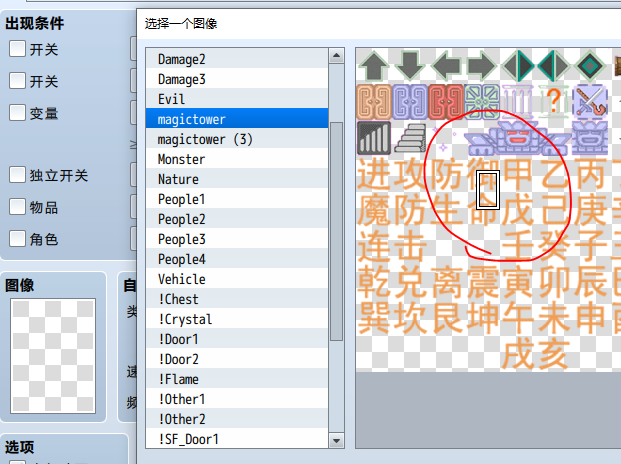
Task: Choose !Door2 in the image list
Action: (x=237, y=359)
